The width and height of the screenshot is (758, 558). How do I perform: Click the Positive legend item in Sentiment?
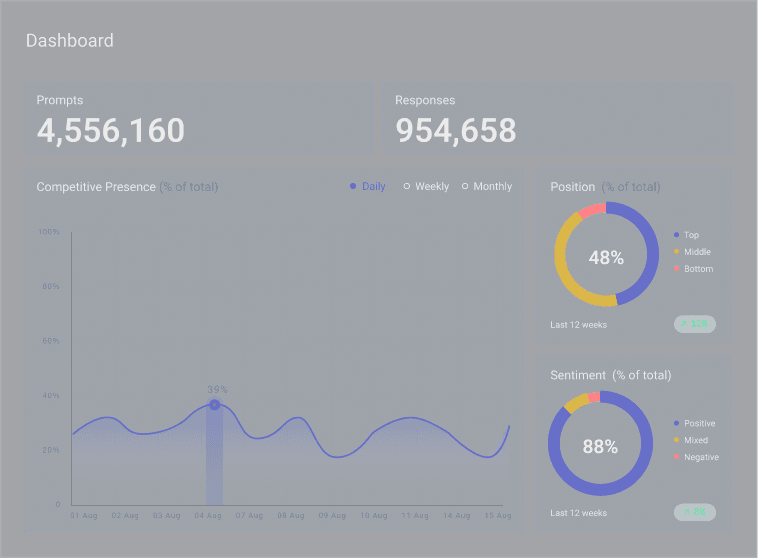[698, 423]
